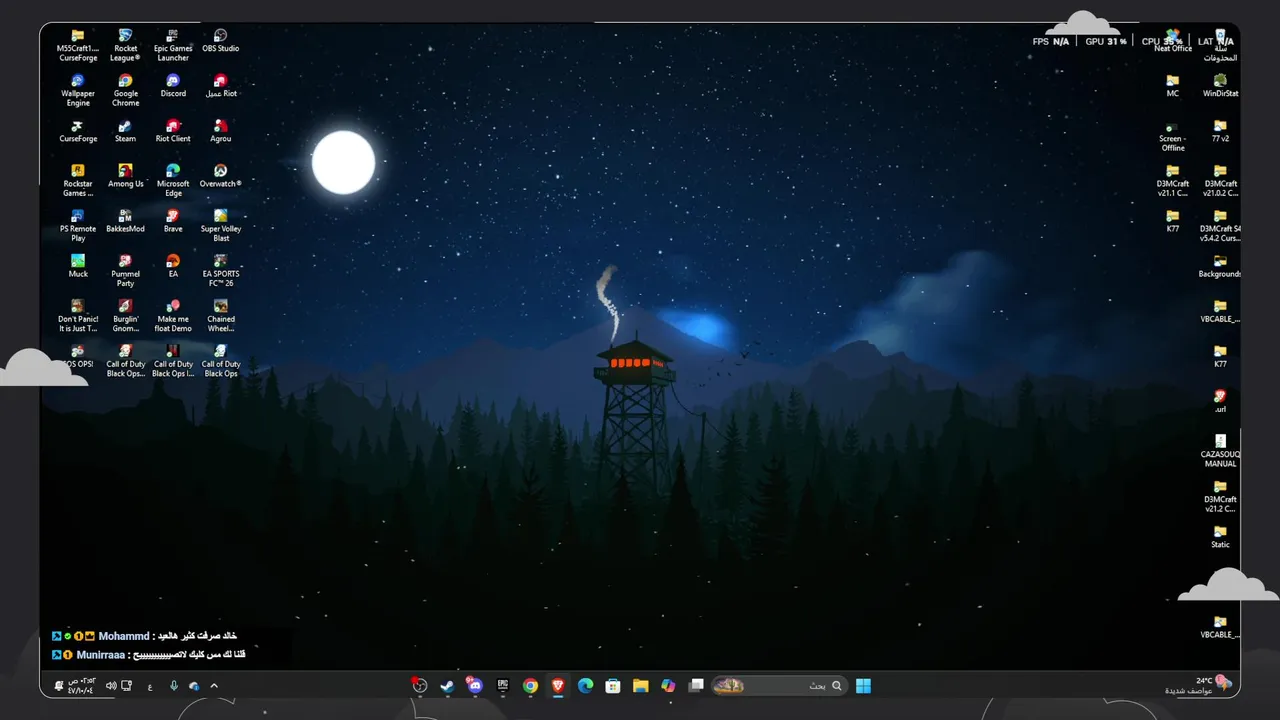Expand hidden system tray icons chevron
This screenshot has width=1280, height=720.
213,686
